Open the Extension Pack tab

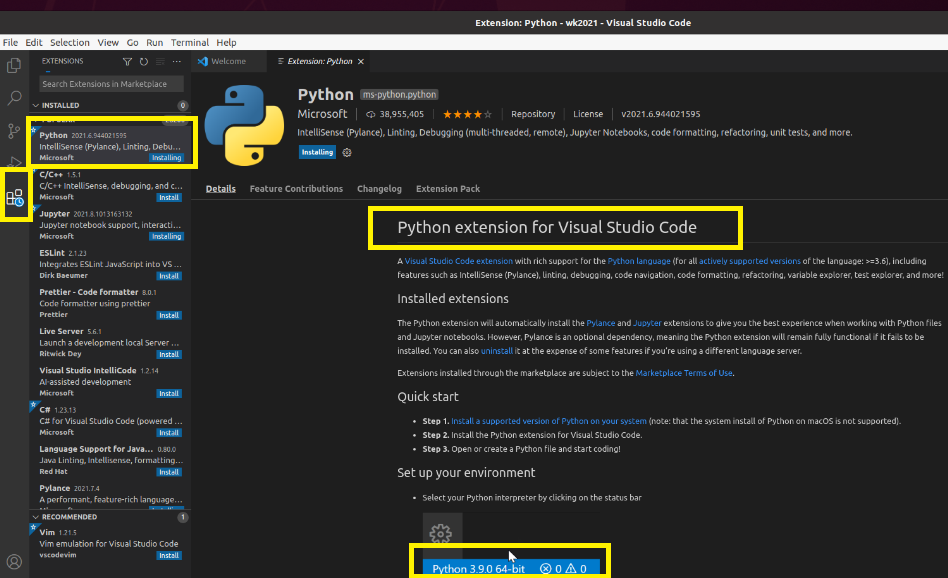(x=448, y=189)
